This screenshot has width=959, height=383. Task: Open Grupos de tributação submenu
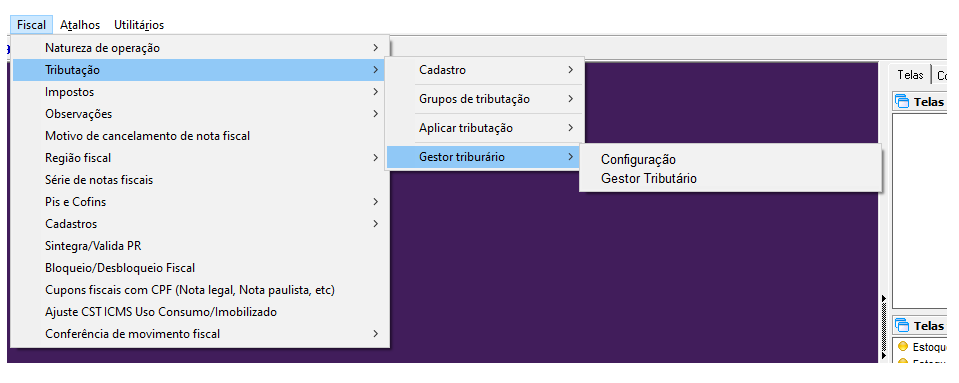pos(485,99)
